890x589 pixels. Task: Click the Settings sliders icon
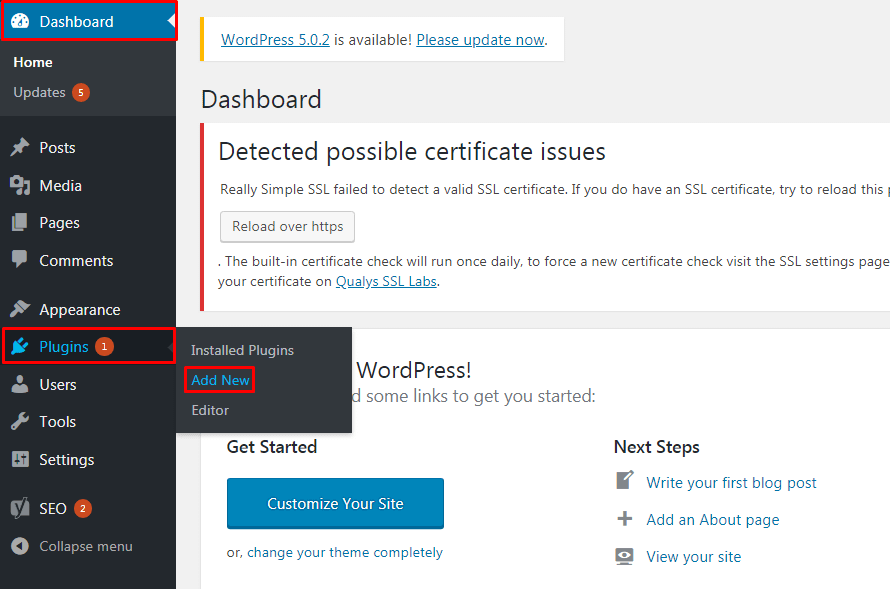tap(20, 459)
